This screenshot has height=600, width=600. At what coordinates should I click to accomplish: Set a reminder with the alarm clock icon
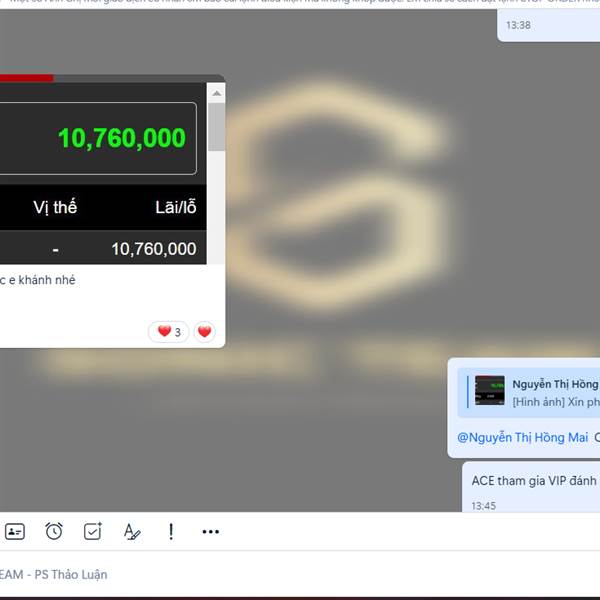[54, 531]
